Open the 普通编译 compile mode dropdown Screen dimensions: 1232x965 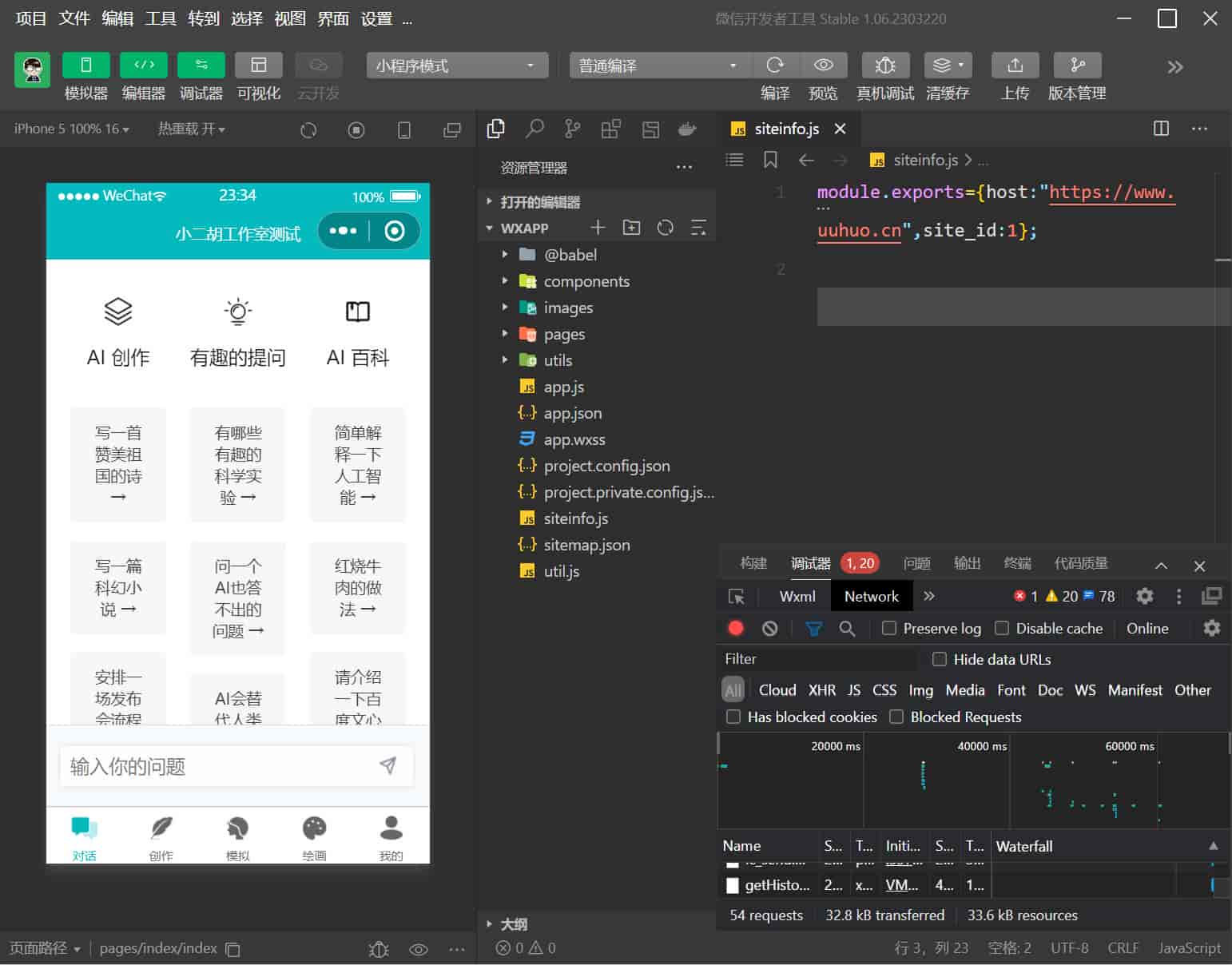coord(658,66)
